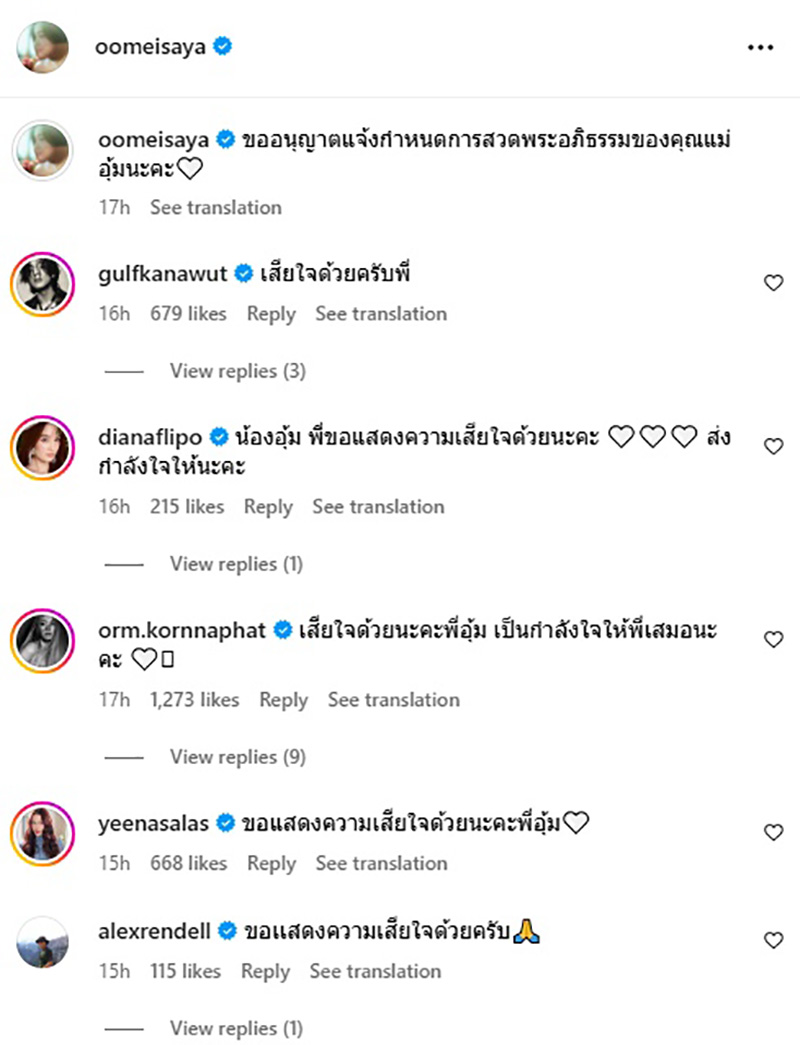Like orm.kornnaphat's comment
800x1045 pixels.
(x=773, y=641)
